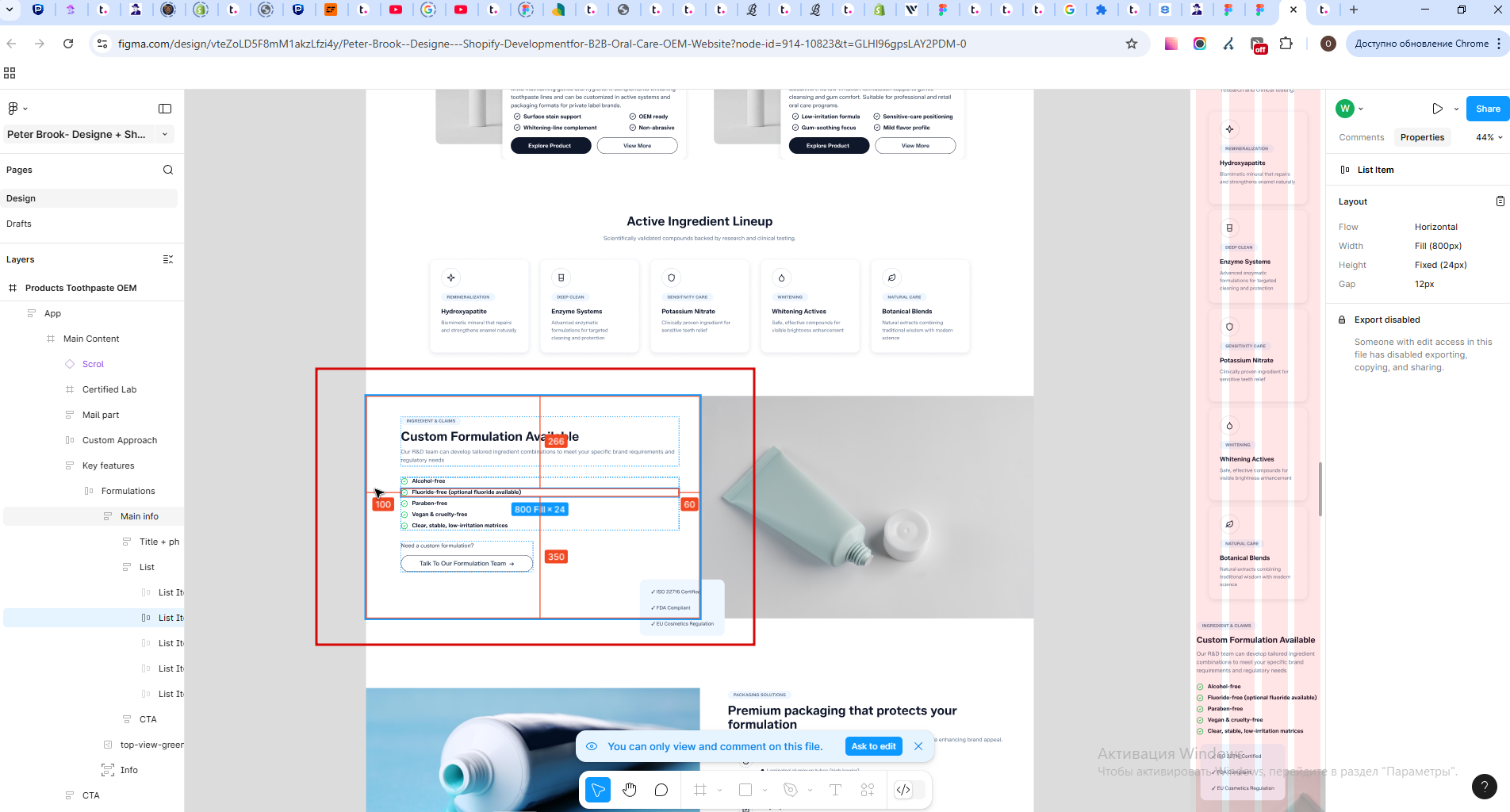Start the presentation with the play icon
1510x812 pixels.
tap(1438, 109)
